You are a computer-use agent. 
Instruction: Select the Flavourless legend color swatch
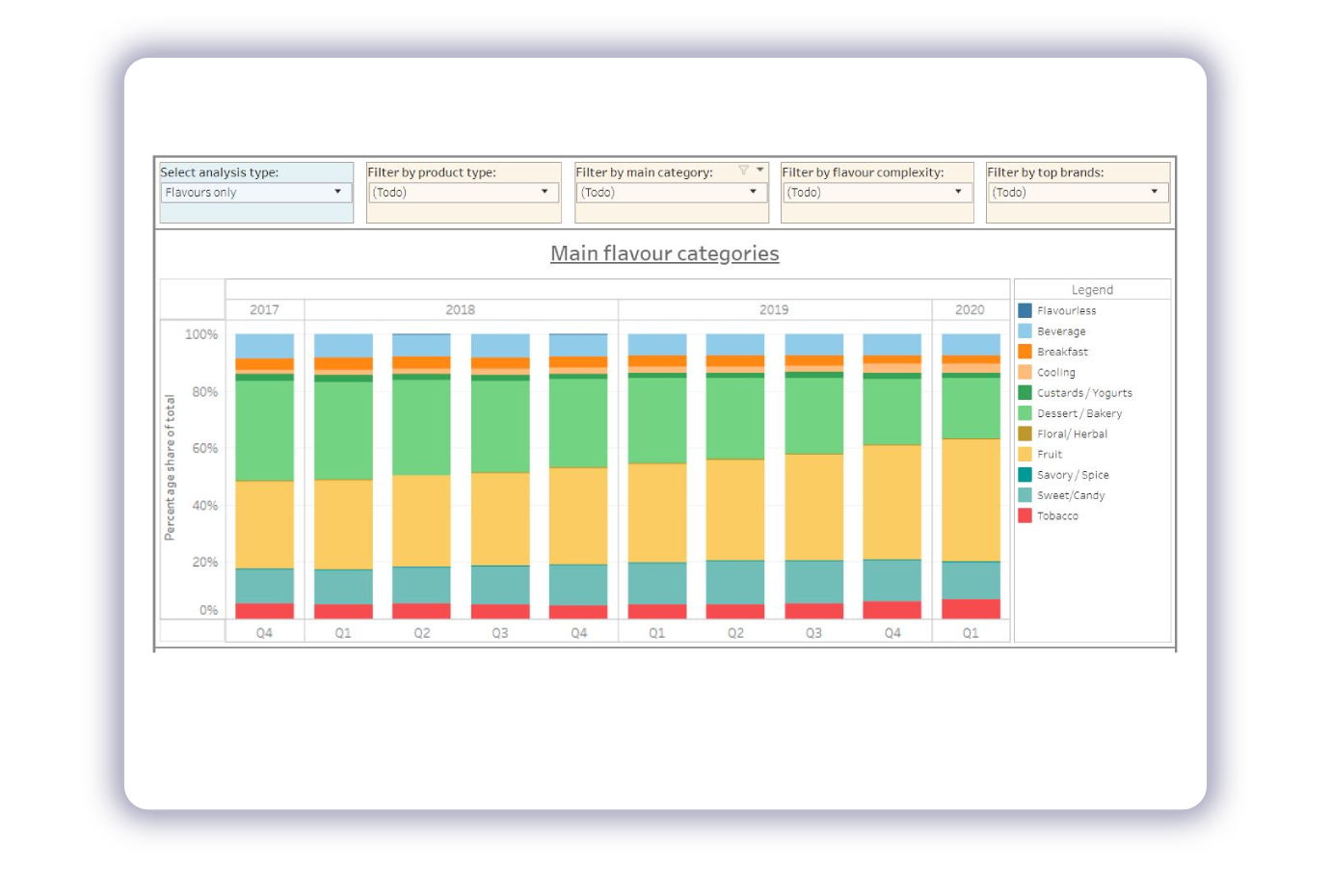[x=1025, y=311]
